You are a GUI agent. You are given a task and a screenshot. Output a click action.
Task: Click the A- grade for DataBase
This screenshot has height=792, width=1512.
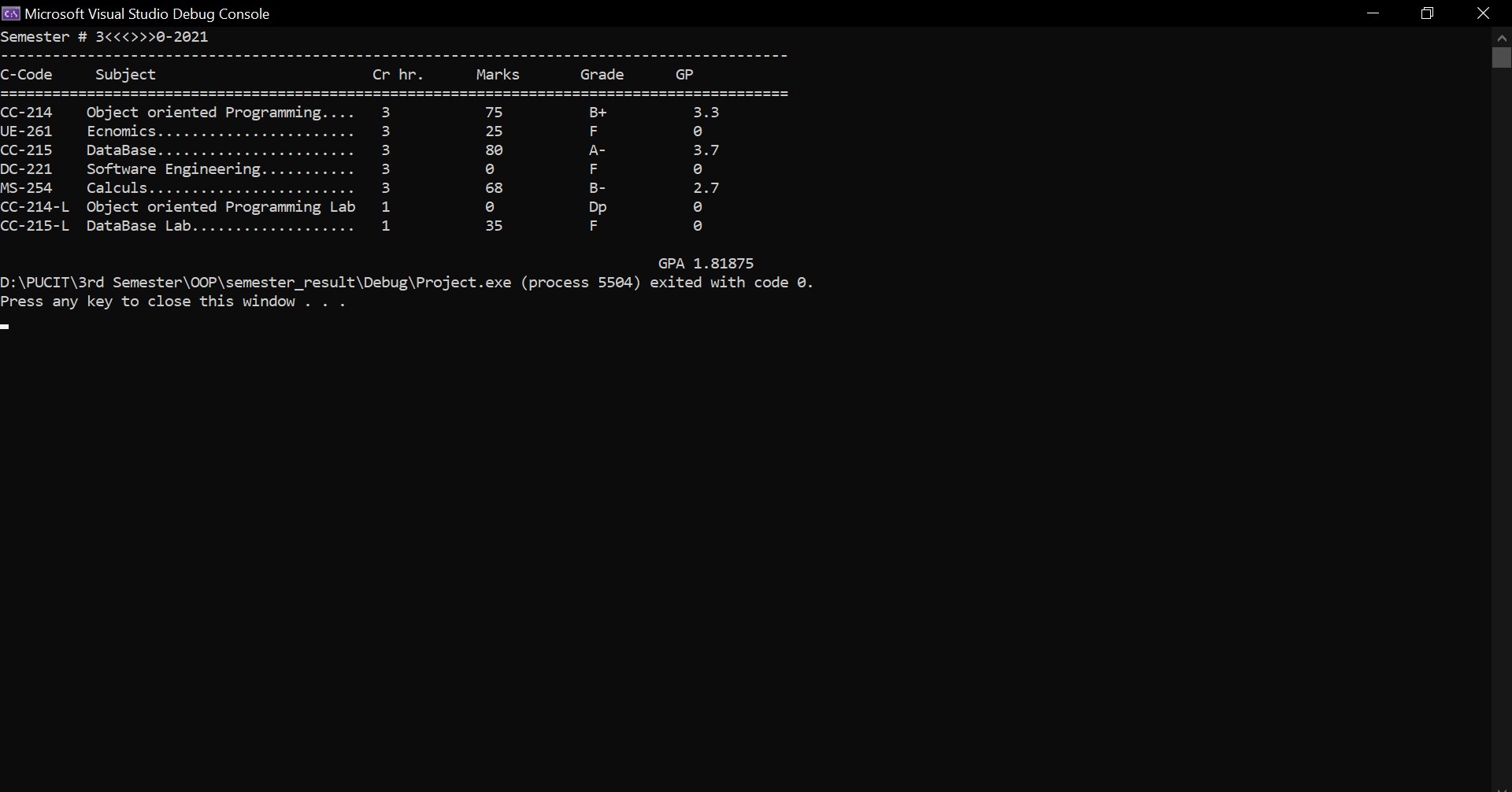click(x=597, y=150)
